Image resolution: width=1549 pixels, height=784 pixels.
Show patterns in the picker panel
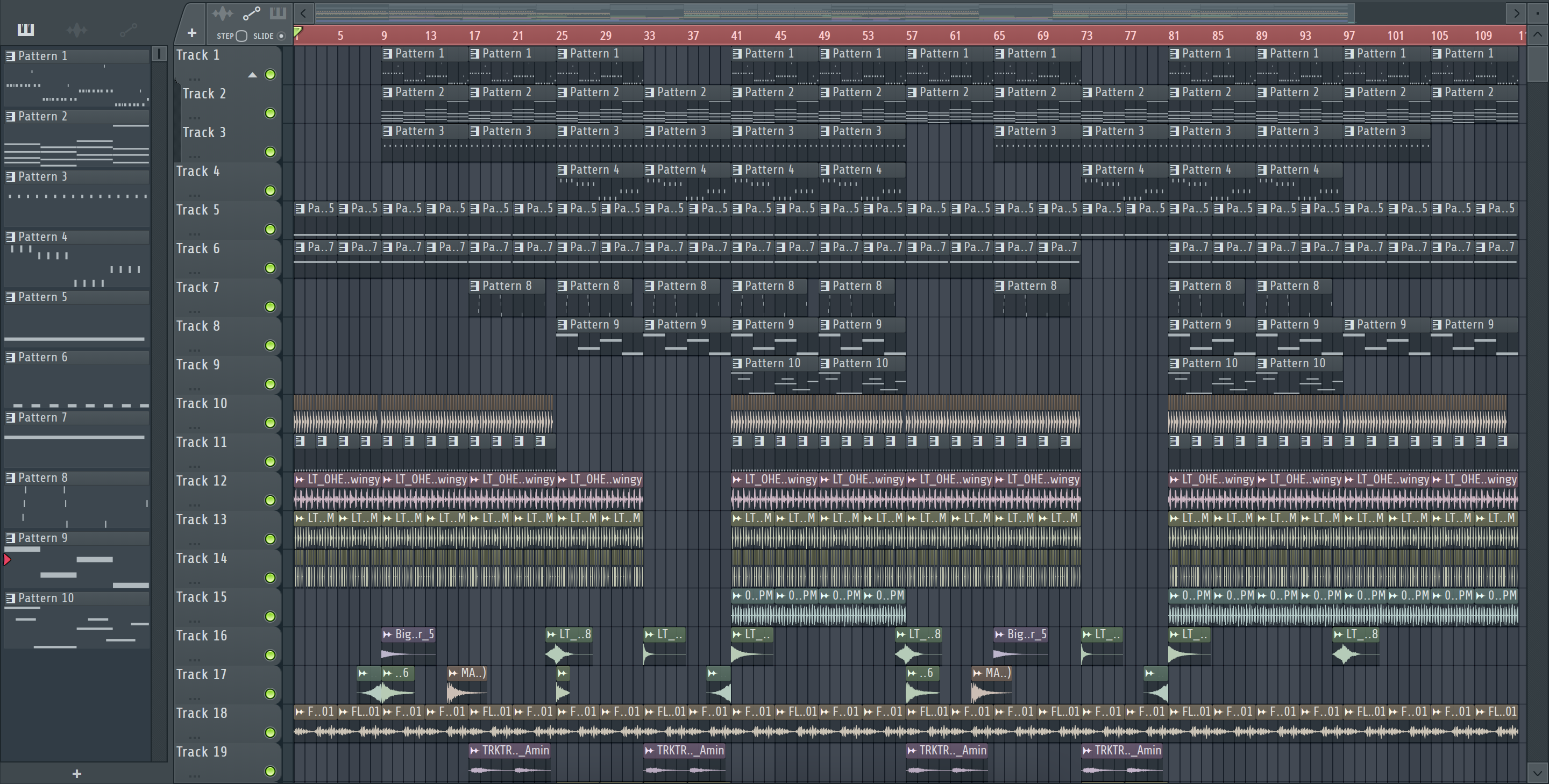tap(26, 30)
